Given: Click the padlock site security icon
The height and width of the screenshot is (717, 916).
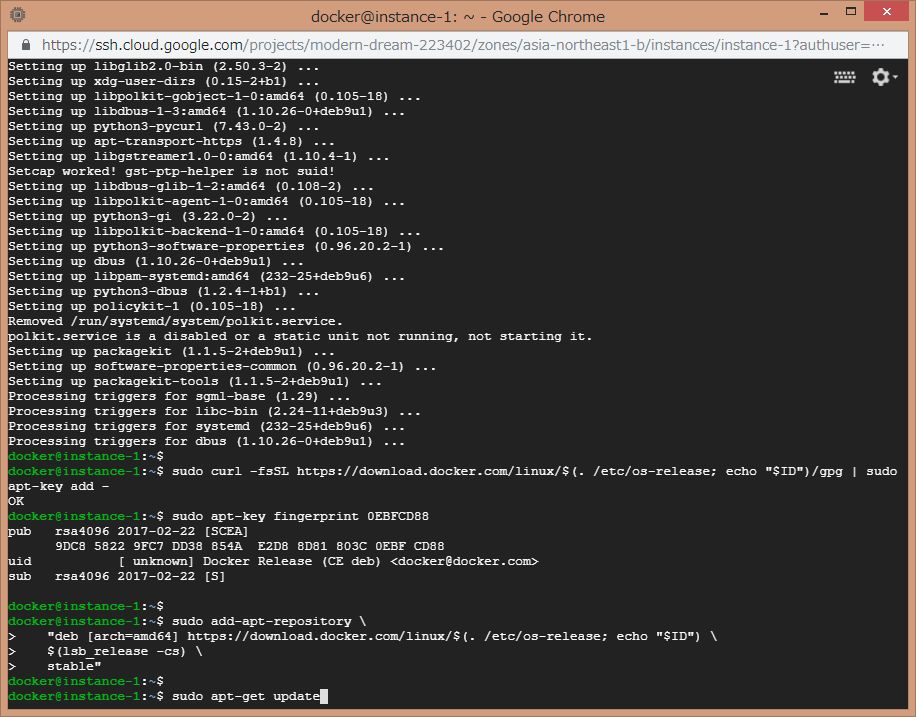Looking at the screenshot, I should (26, 45).
